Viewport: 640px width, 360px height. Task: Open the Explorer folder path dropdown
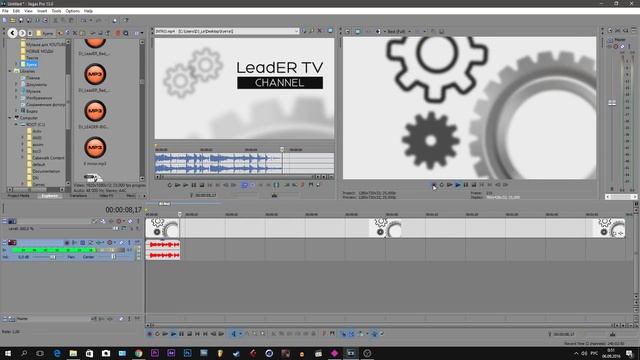(45, 33)
